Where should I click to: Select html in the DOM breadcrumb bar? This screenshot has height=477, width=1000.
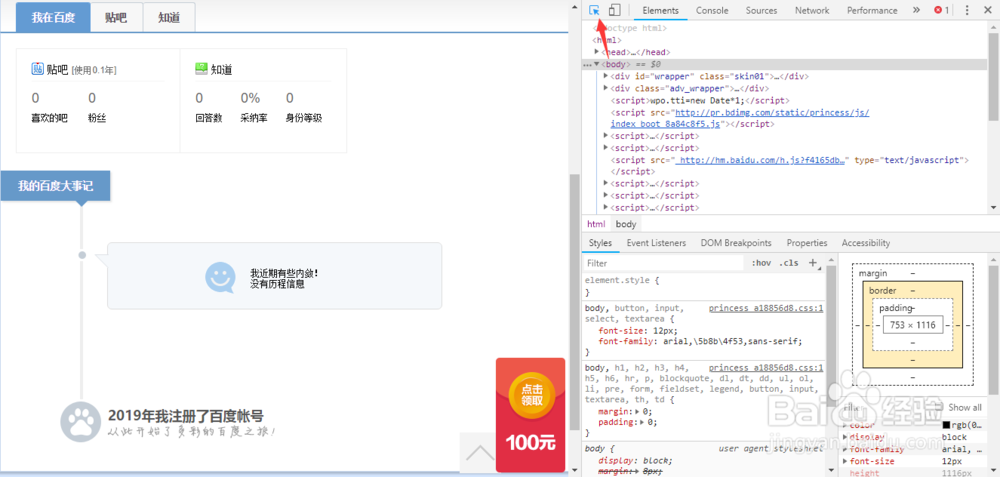[596, 224]
